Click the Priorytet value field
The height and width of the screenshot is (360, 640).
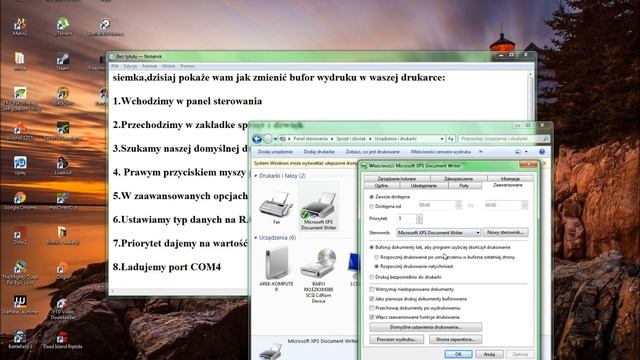click(x=407, y=219)
